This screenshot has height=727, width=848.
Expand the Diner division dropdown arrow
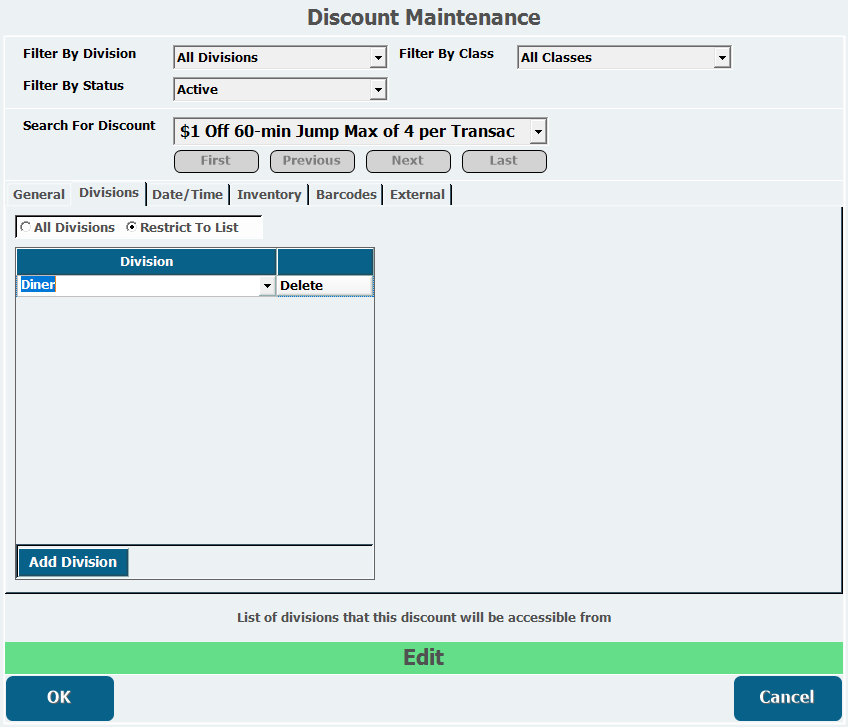(267, 286)
